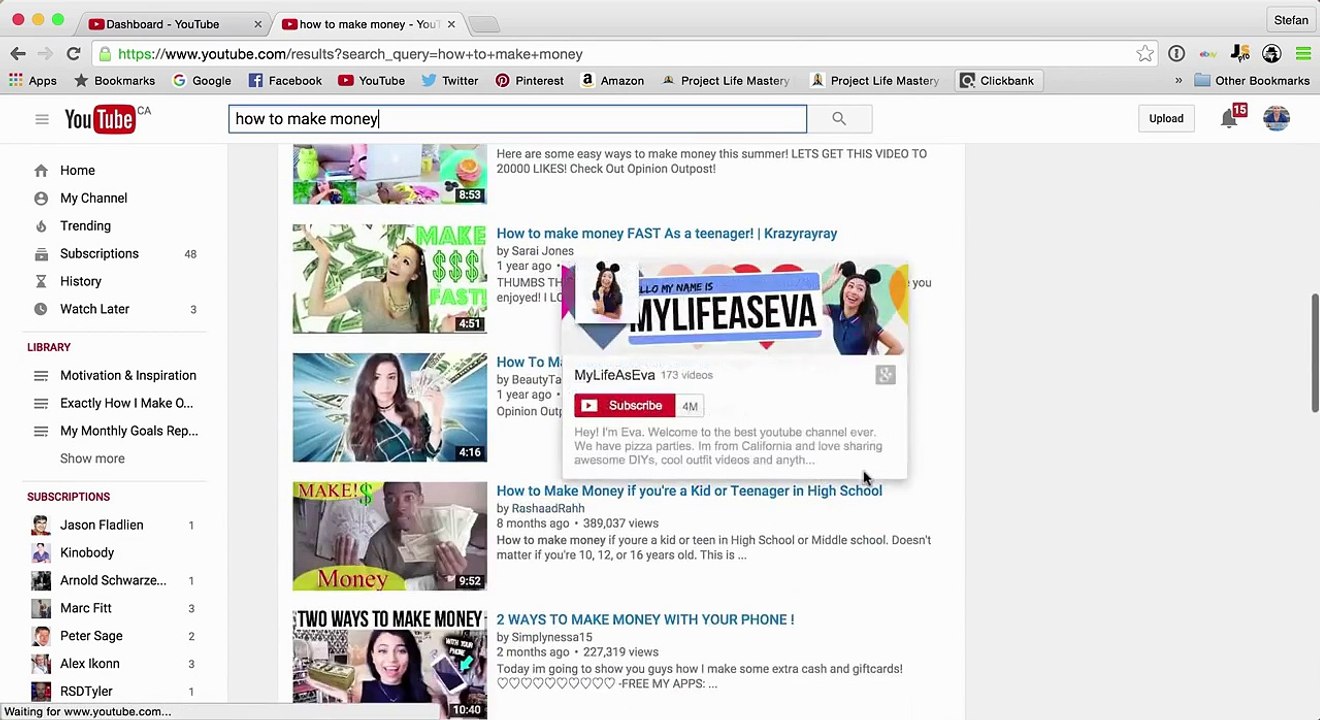
Task: Open the Other Bookmarks folder
Action: 1252,81
